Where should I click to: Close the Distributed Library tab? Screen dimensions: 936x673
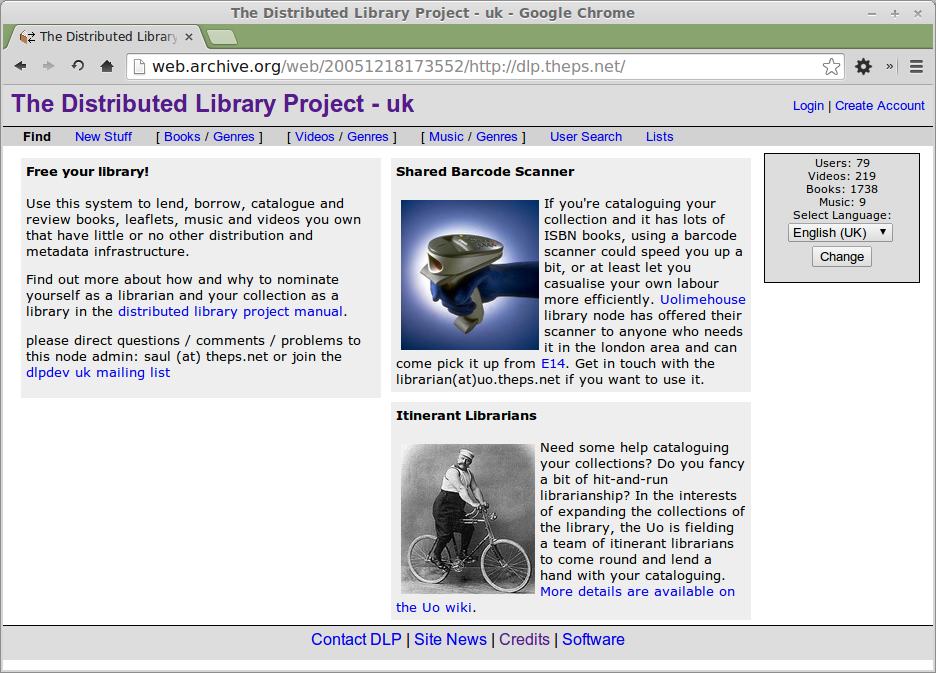tap(189, 37)
